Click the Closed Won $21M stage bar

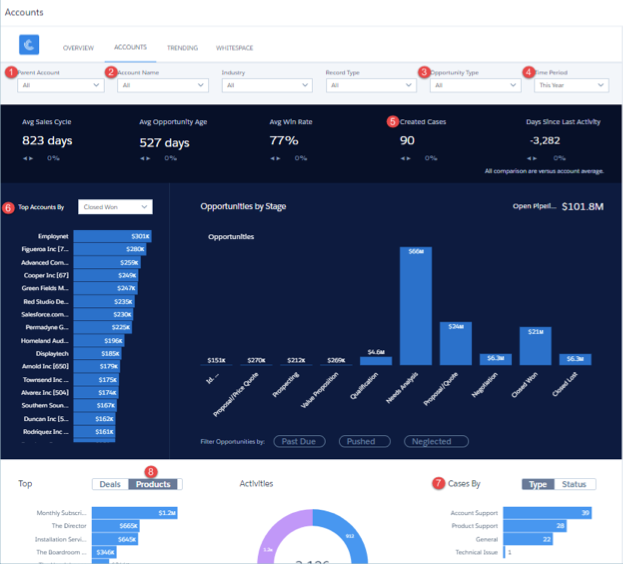pos(536,346)
